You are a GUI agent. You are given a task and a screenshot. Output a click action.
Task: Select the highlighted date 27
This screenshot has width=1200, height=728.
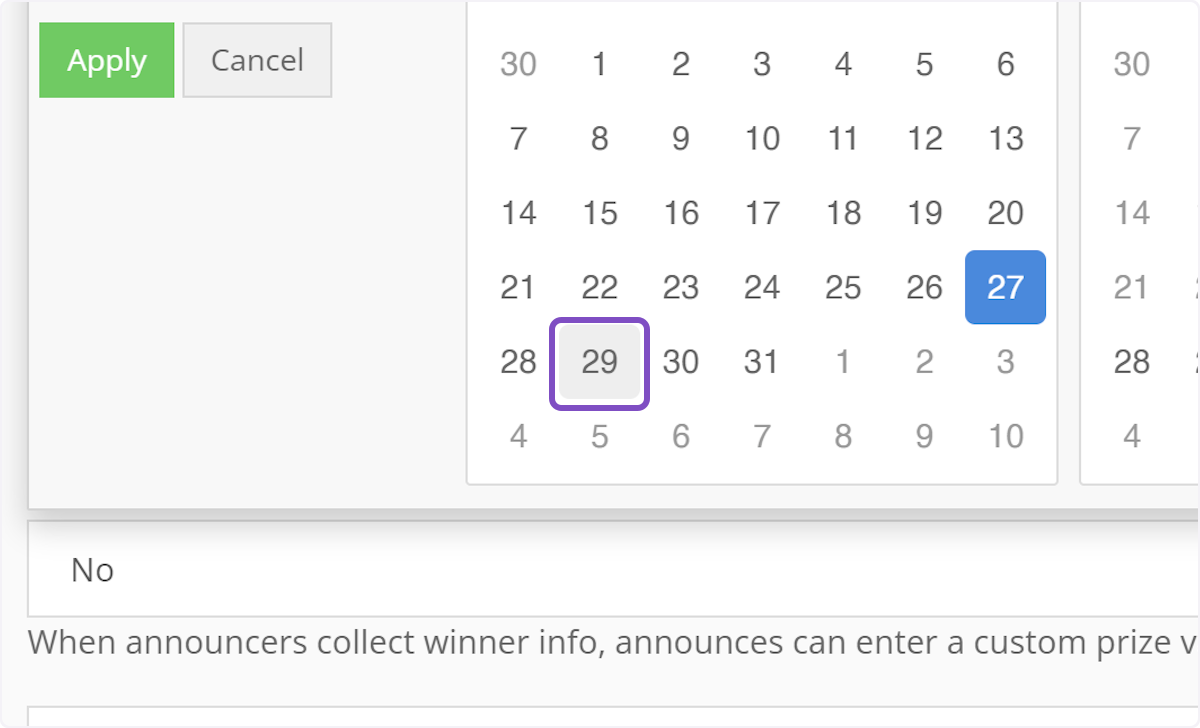click(1005, 287)
